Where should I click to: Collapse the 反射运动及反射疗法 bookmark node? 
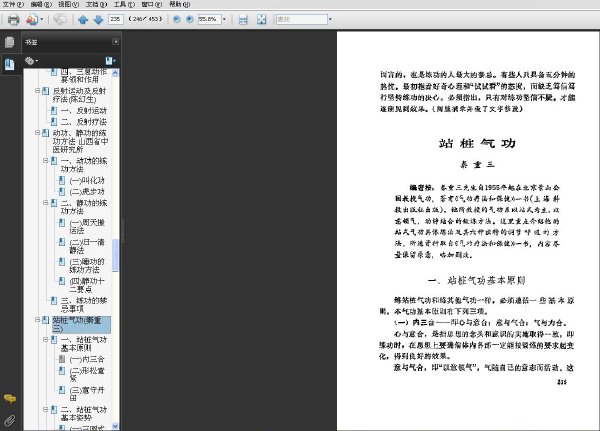pos(37,91)
